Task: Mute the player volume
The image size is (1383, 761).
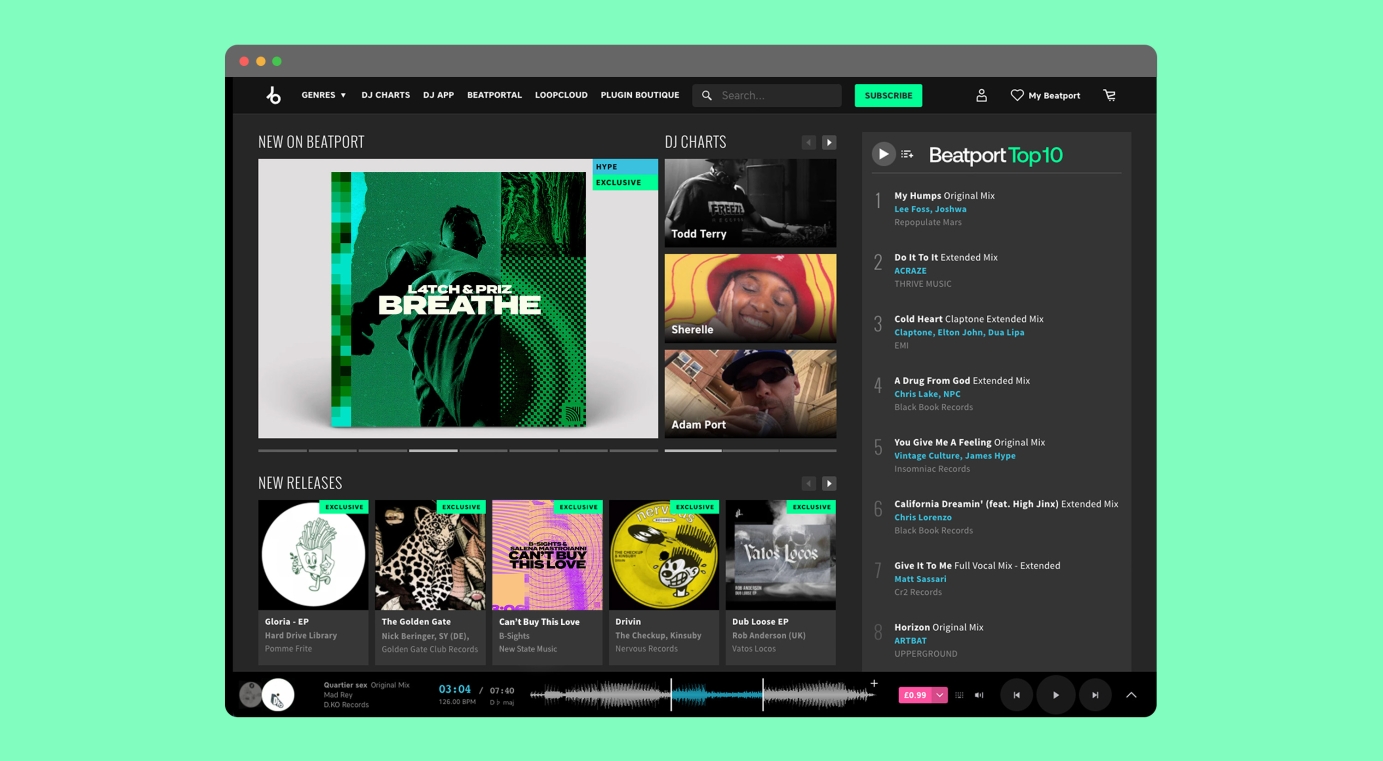Action: coord(979,695)
